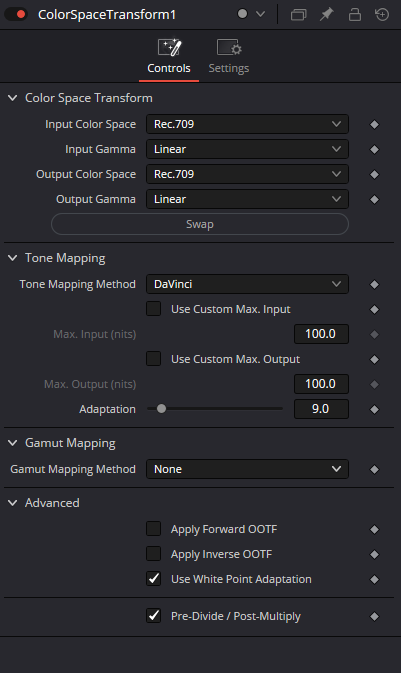Add keyframe for Max. Input (nits)

374,334
